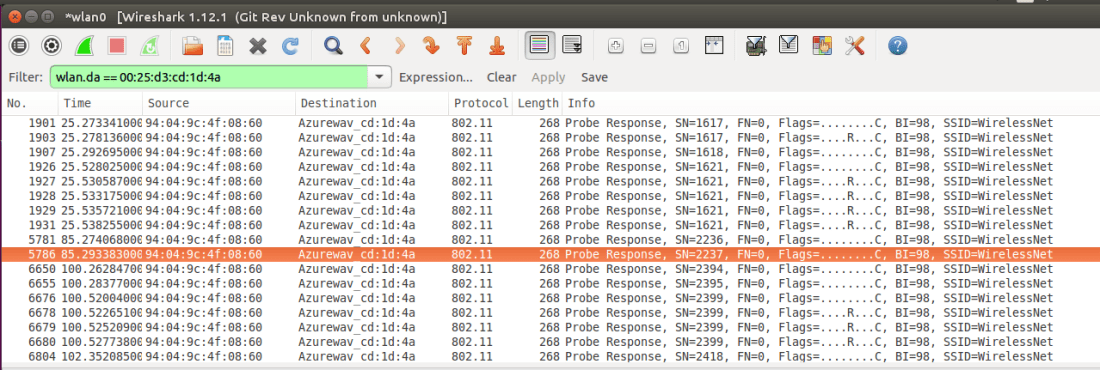Select packet number 1926
1100x370 pixels.
pos(550,167)
